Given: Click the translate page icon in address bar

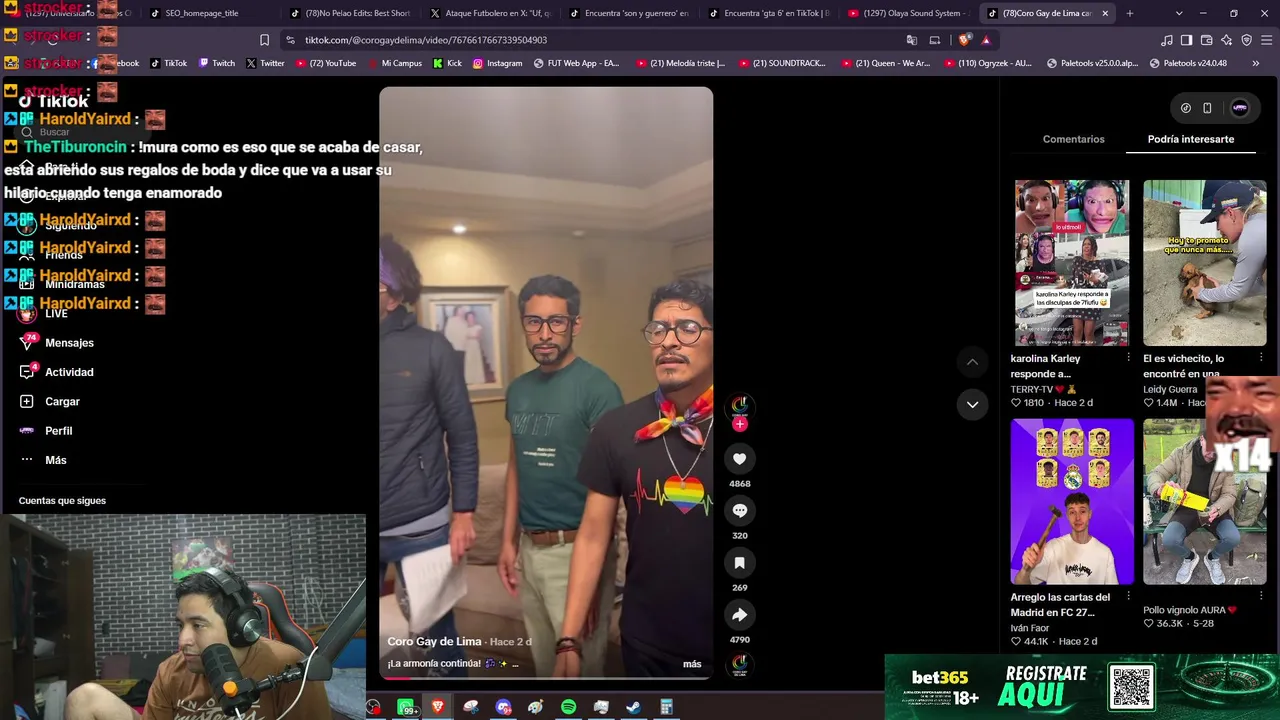Looking at the screenshot, I should tap(912, 40).
